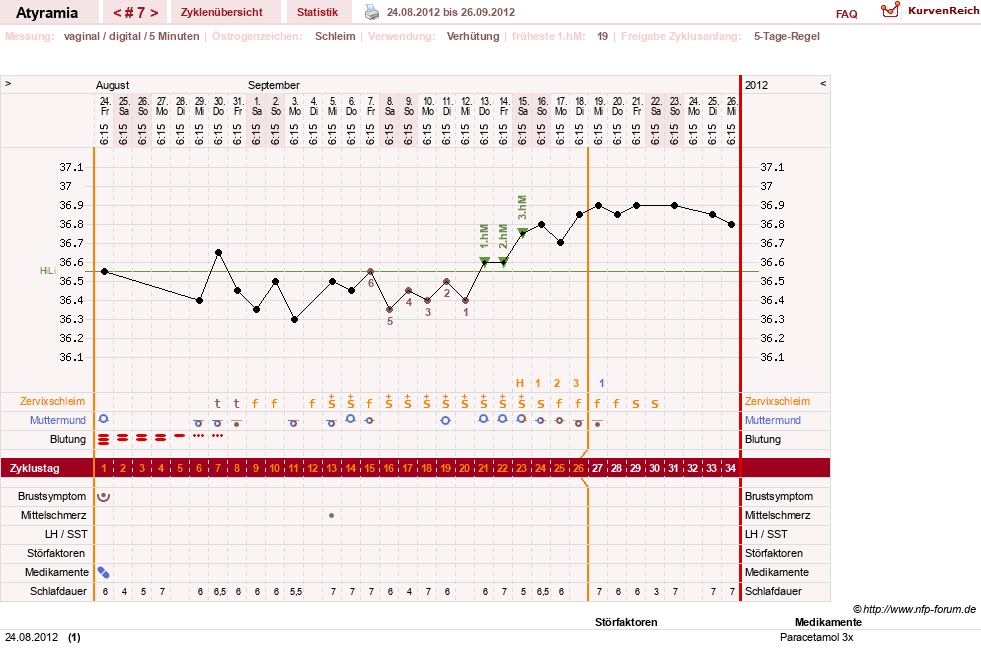Click the spotting dots on cycle day 7
This screenshot has width=981, height=661.
tap(218, 435)
